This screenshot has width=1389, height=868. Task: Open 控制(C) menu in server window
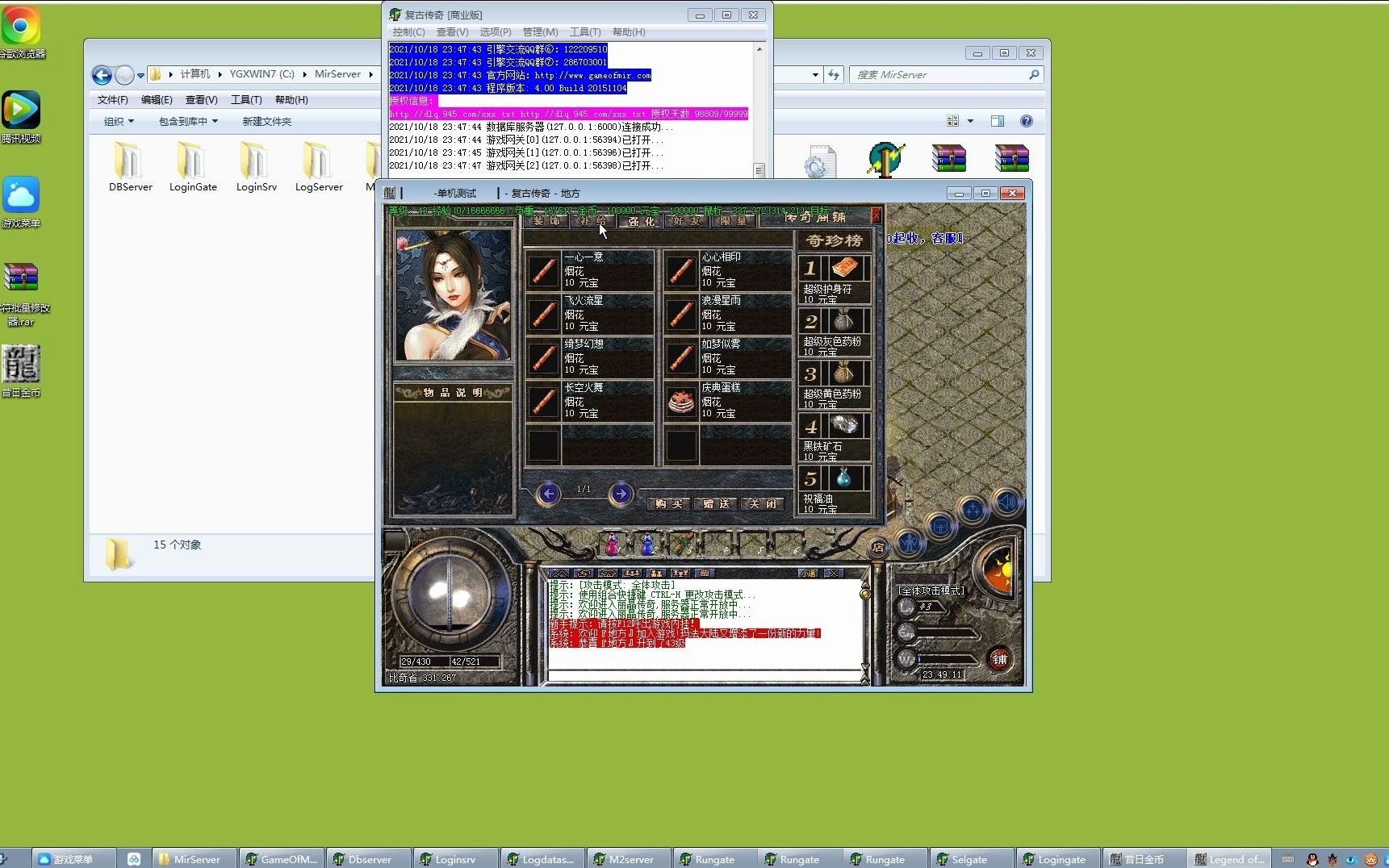pos(408,32)
